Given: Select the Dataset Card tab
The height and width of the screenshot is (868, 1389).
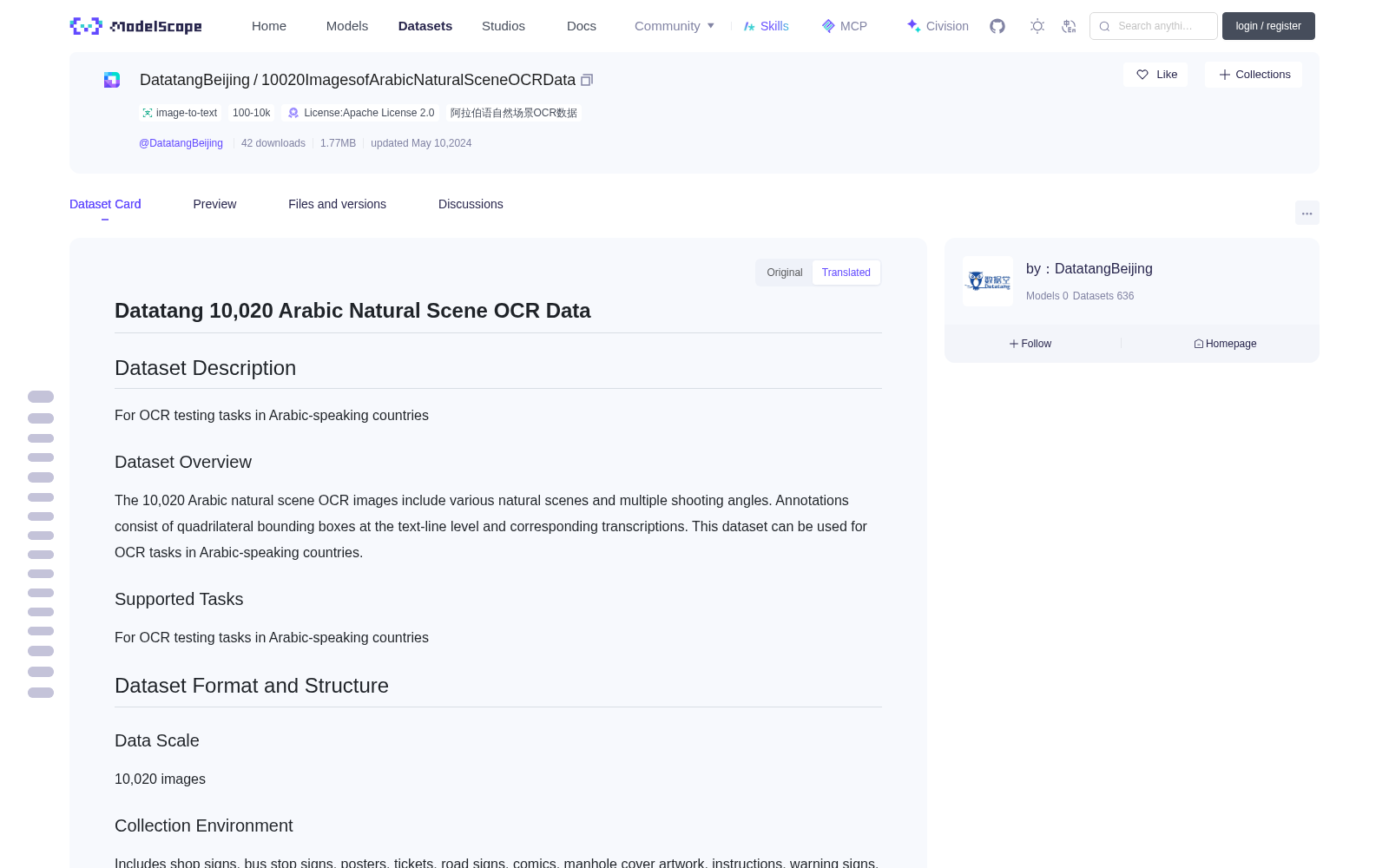Looking at the screenshot, I should pyautogui.click(x=105, y=204).
